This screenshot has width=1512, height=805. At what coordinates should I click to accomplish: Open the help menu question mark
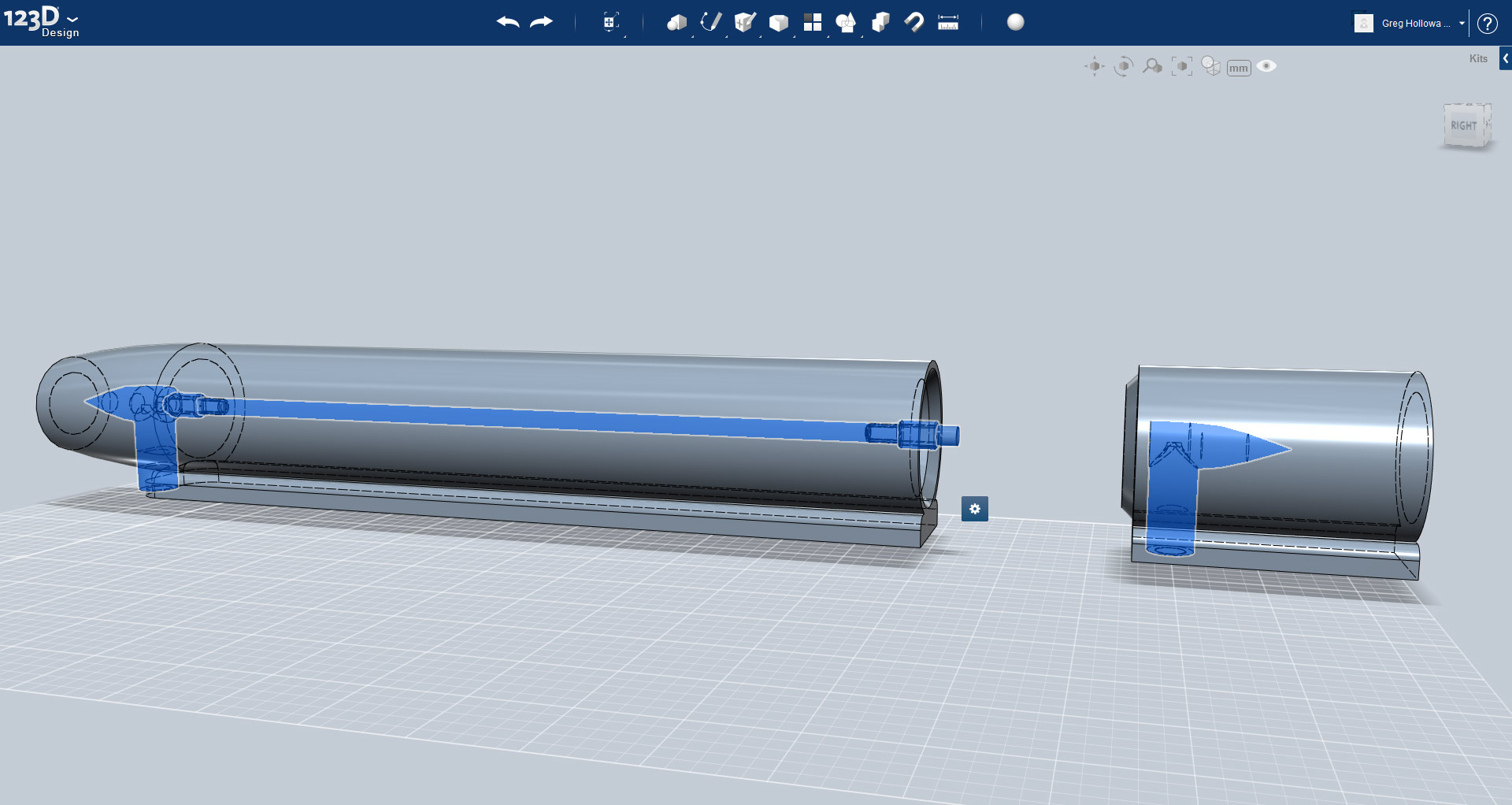coord(1487,23)
